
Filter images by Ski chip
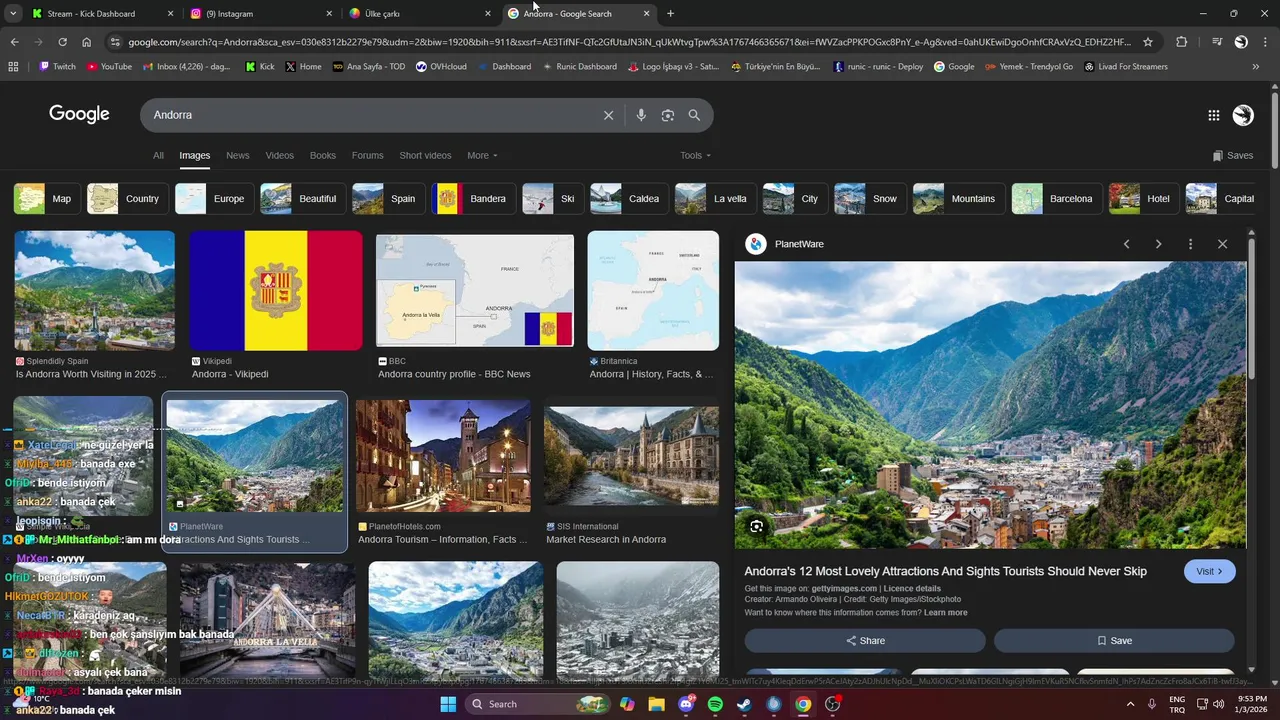[552, 199]
